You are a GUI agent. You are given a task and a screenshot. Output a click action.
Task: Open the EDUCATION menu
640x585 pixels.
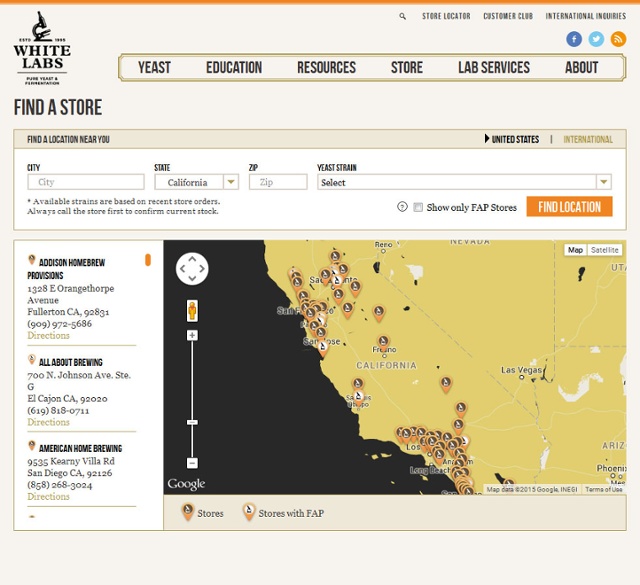[x=234, y=67]
